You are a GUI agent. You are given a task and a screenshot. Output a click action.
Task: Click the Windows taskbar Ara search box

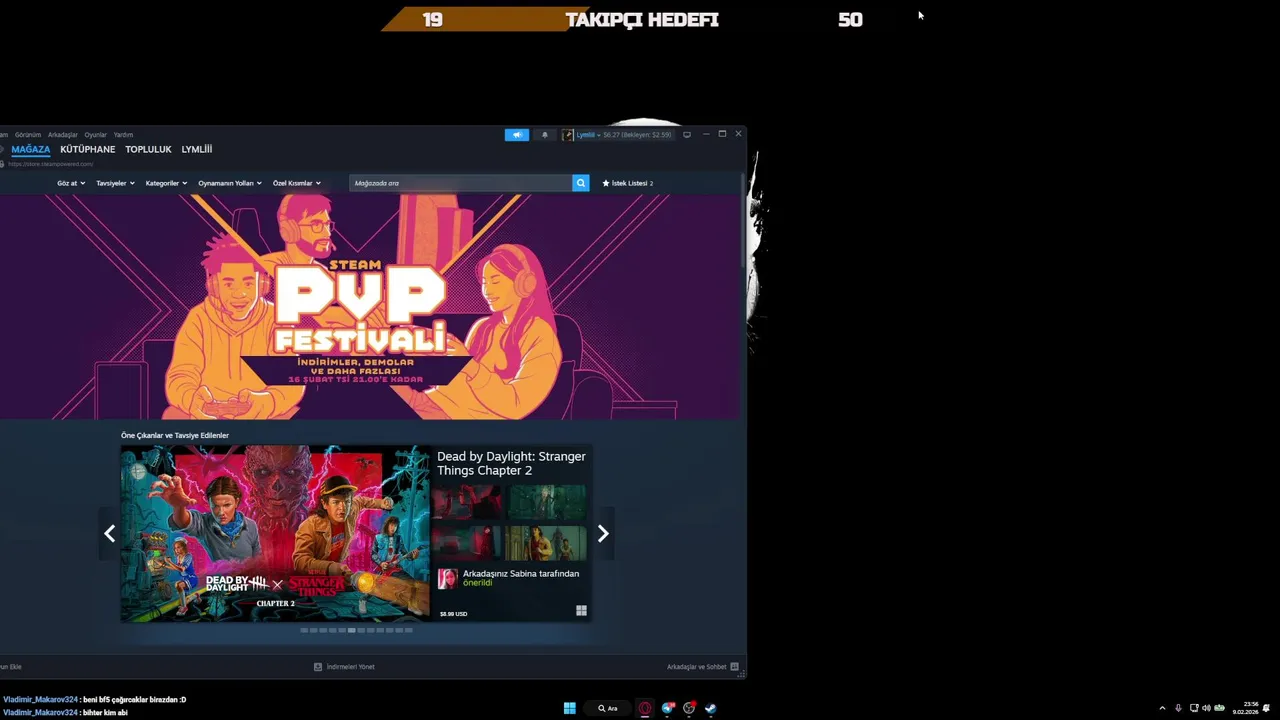609,708
